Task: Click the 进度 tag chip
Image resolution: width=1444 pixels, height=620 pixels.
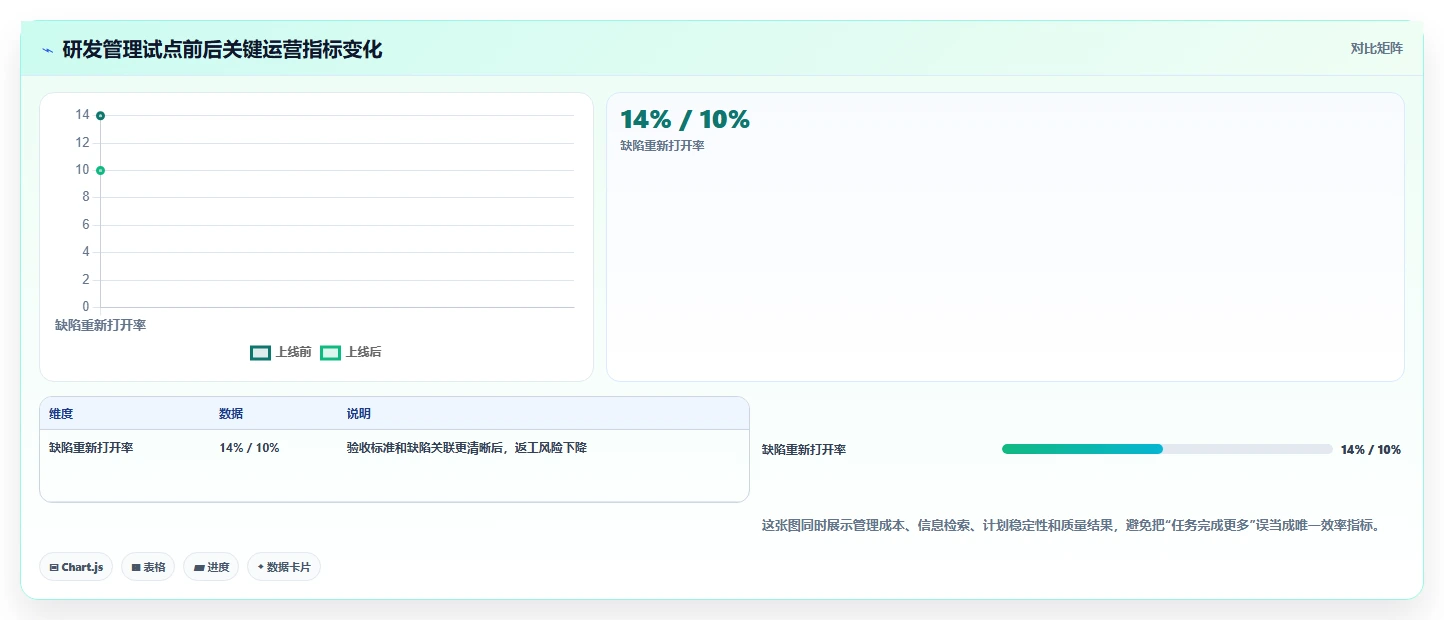Action: click(211, 567)
